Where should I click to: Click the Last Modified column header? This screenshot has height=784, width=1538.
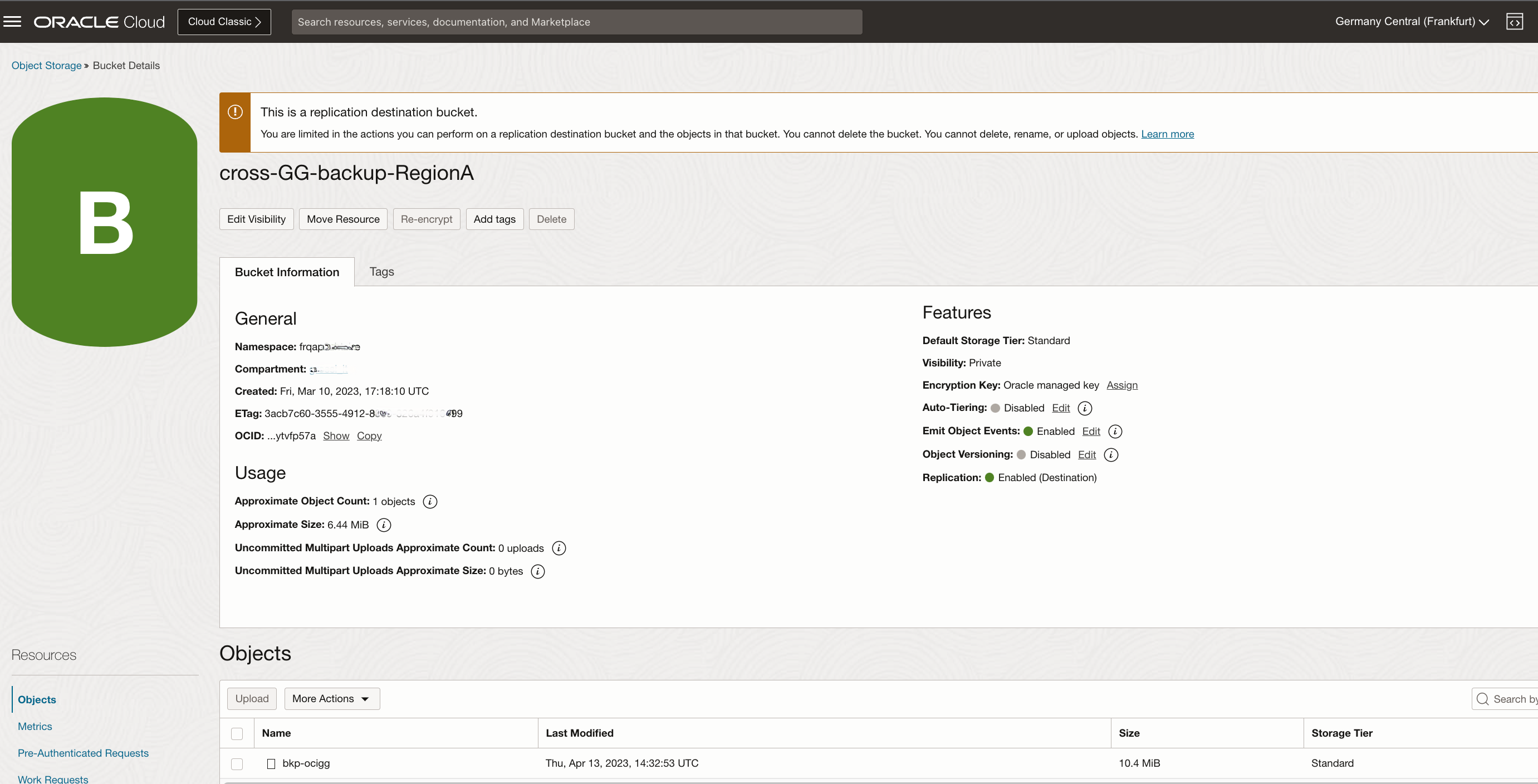[579, 733]
